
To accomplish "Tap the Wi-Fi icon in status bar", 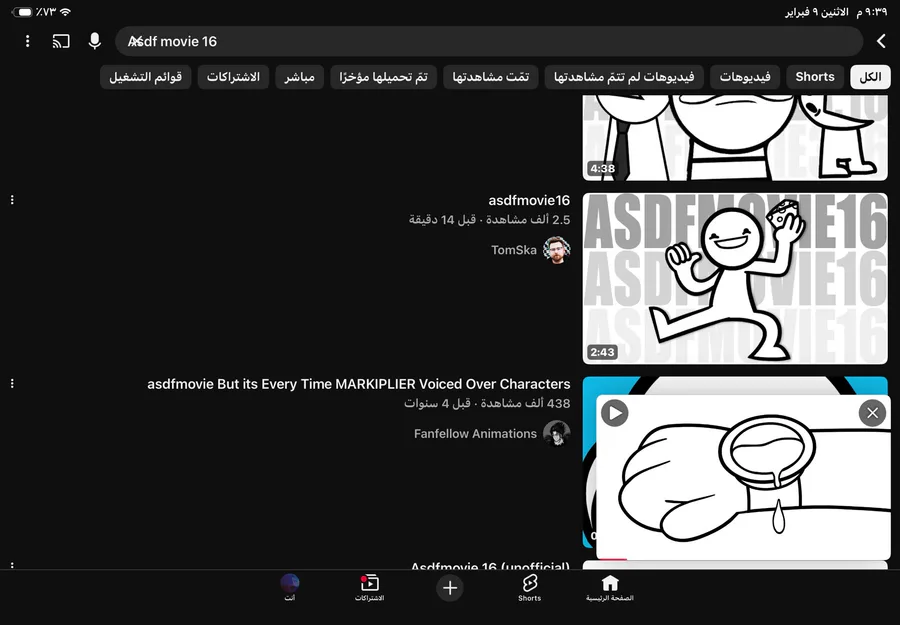I will (x=65, y=12).
